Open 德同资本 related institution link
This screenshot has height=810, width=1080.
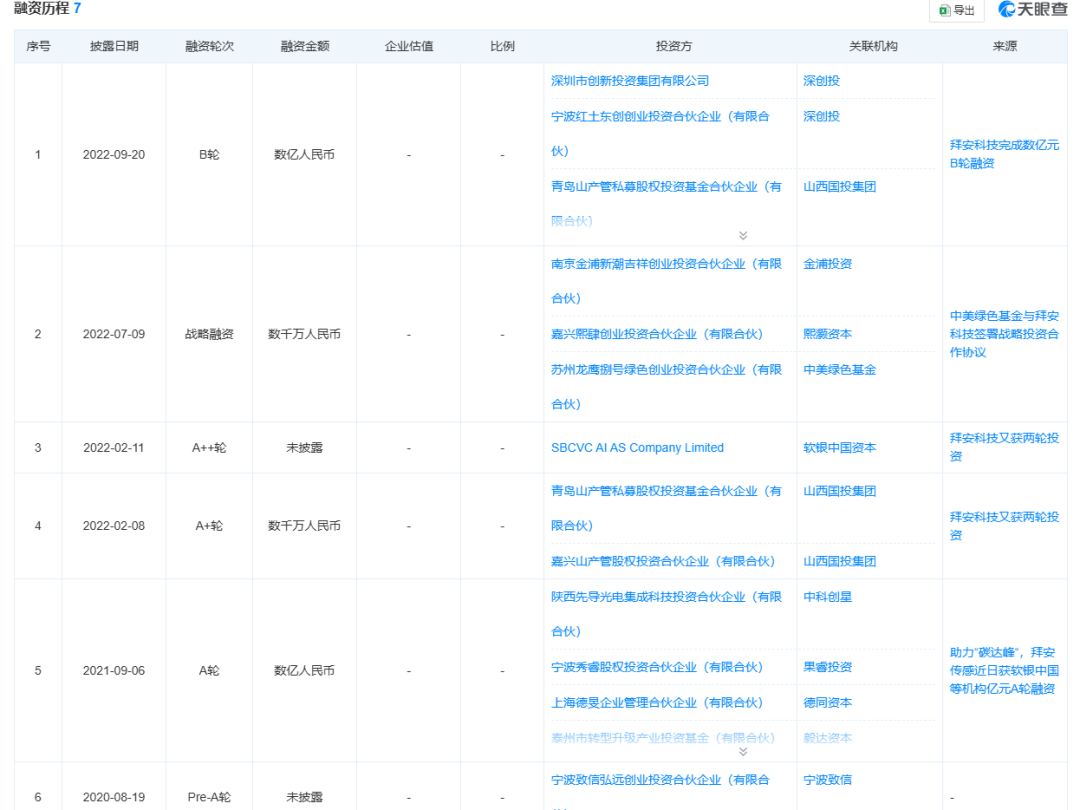(x=827, y=703)
